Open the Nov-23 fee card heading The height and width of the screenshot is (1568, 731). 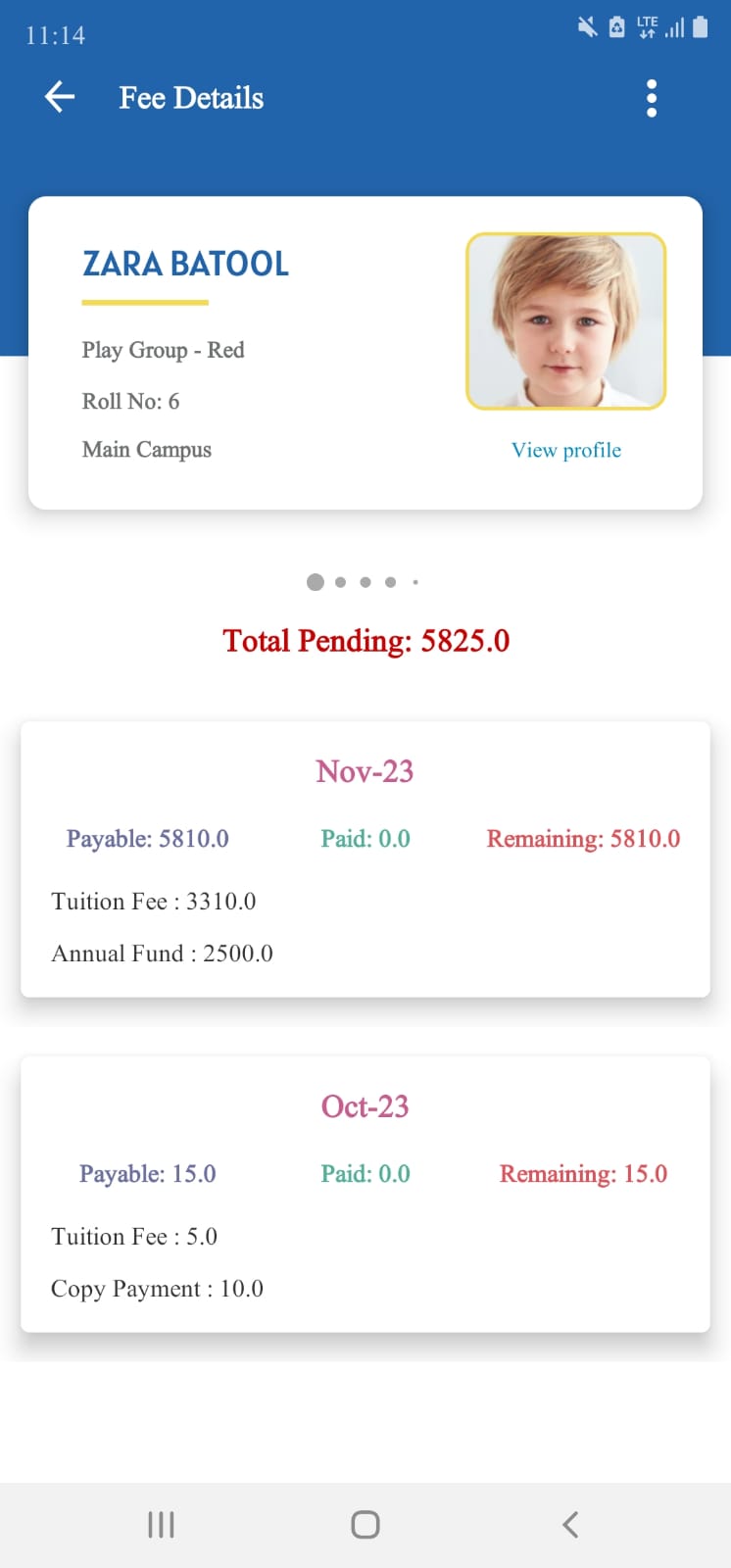pyautogui.click(x=365, y=771)
